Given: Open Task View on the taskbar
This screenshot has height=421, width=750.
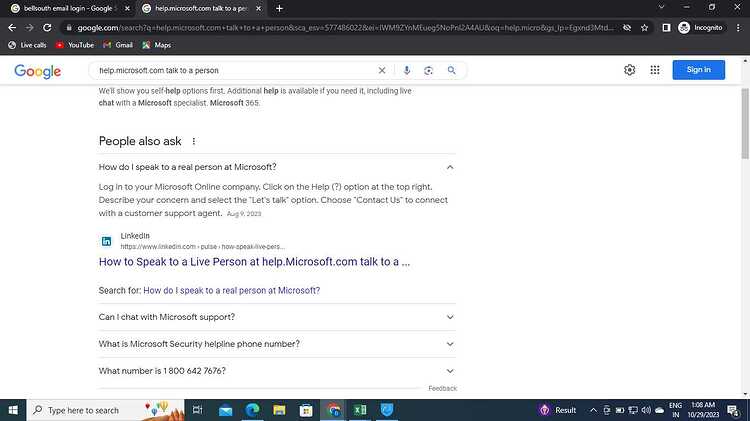Looking at the screenshot, I should pos(197,410).
